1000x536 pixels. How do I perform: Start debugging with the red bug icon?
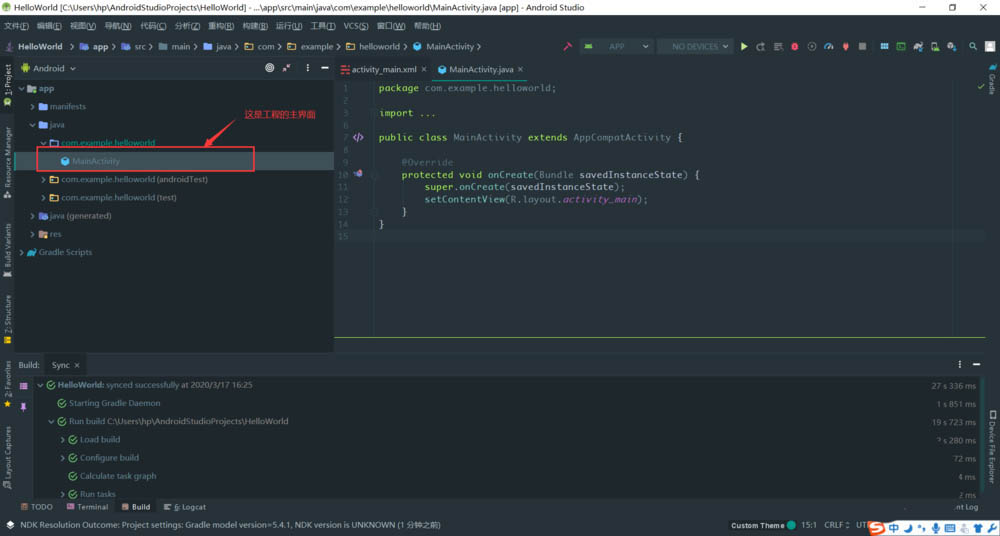point(795,47)
